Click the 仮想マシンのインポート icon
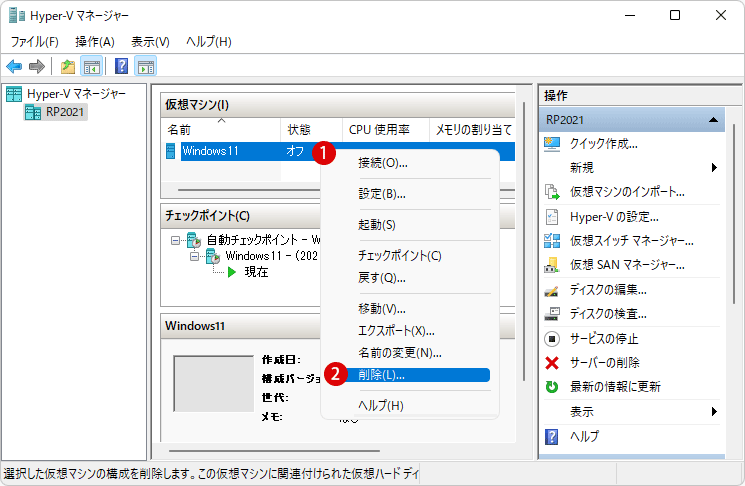 tap(552, 192)
